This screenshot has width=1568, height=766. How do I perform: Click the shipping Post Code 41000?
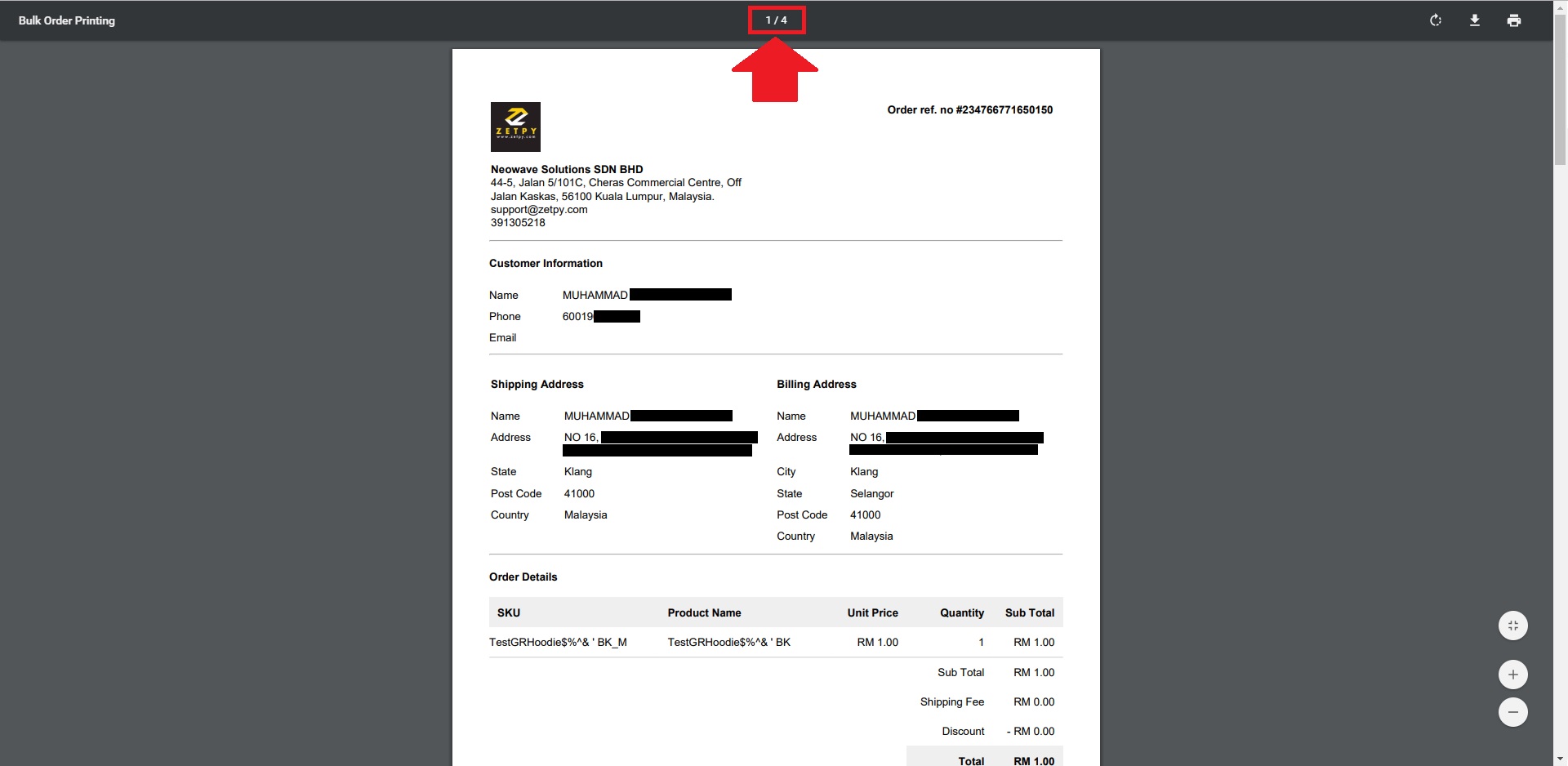[x=579, y=493]
